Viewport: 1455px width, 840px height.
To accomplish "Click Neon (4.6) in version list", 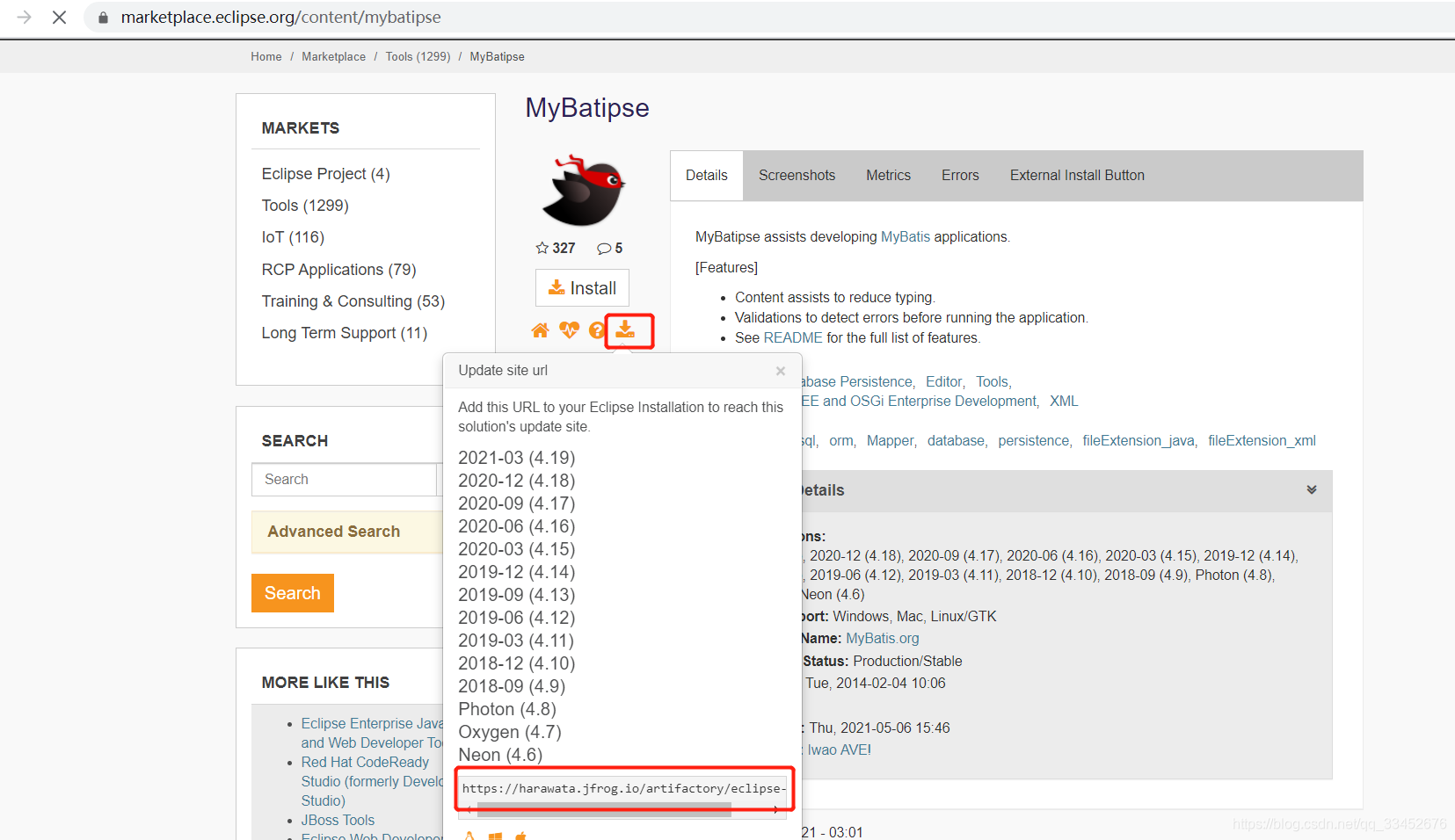I will (x=500, y=755).
